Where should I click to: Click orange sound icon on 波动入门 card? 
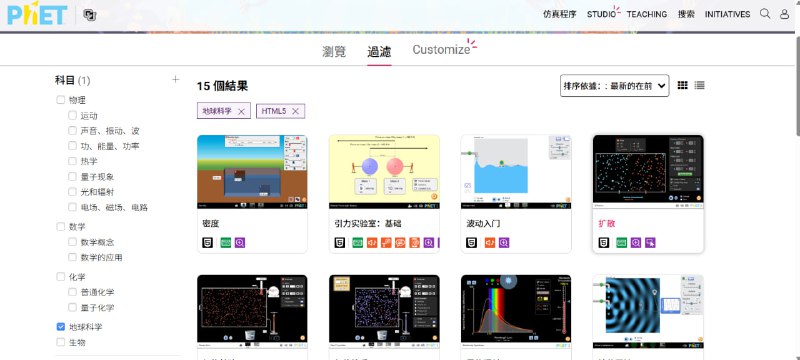coord(490,243)
